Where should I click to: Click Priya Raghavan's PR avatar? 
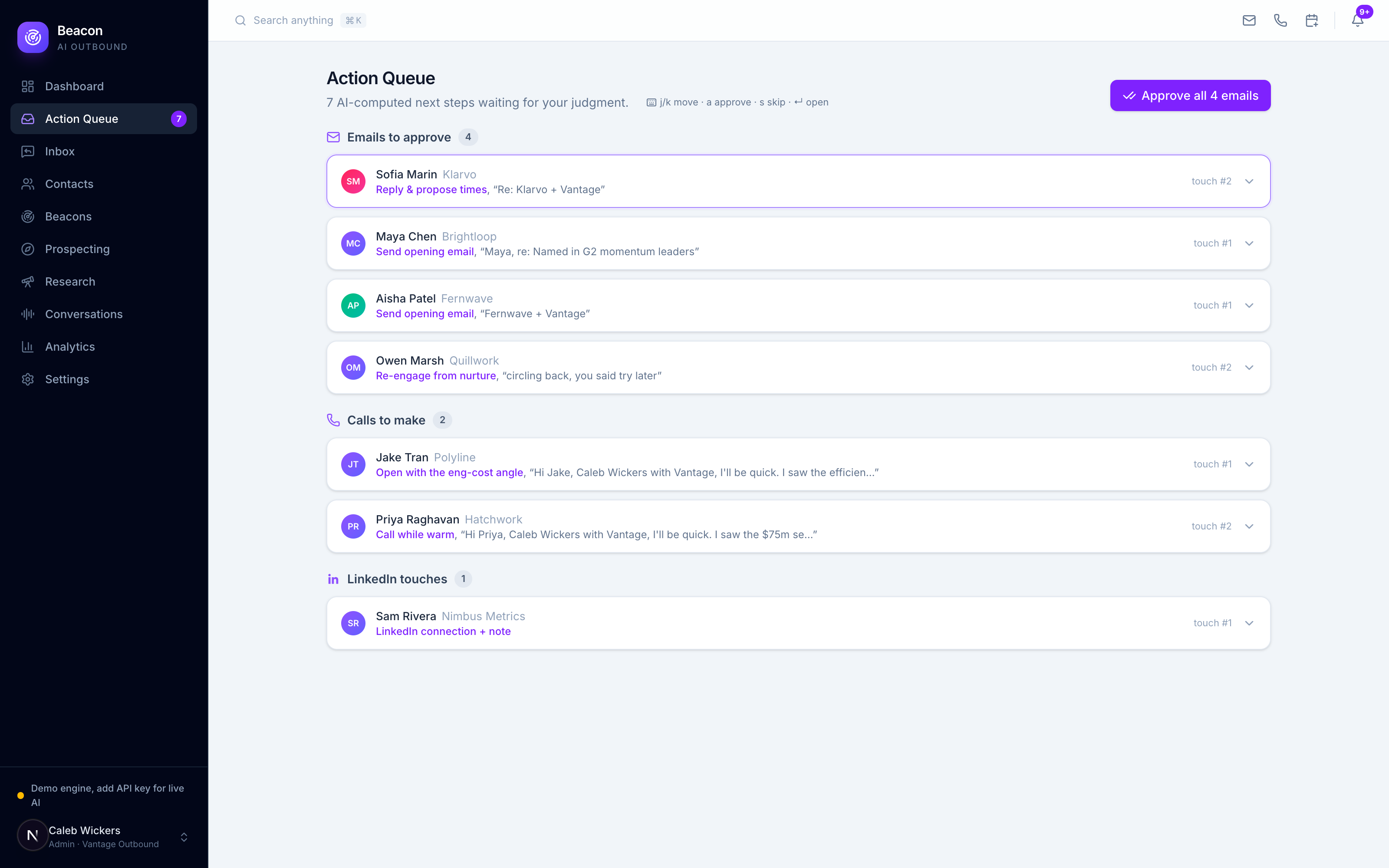click(x=353, y=526)
